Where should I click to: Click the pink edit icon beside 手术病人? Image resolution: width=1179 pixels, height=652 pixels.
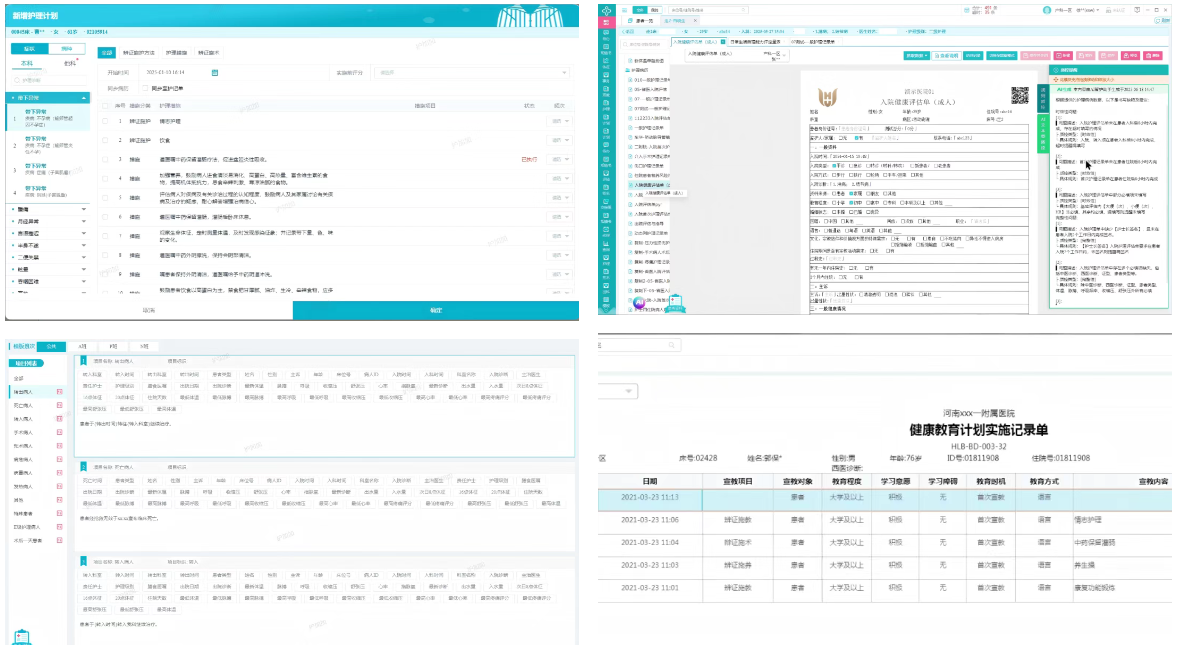[60, 433]
